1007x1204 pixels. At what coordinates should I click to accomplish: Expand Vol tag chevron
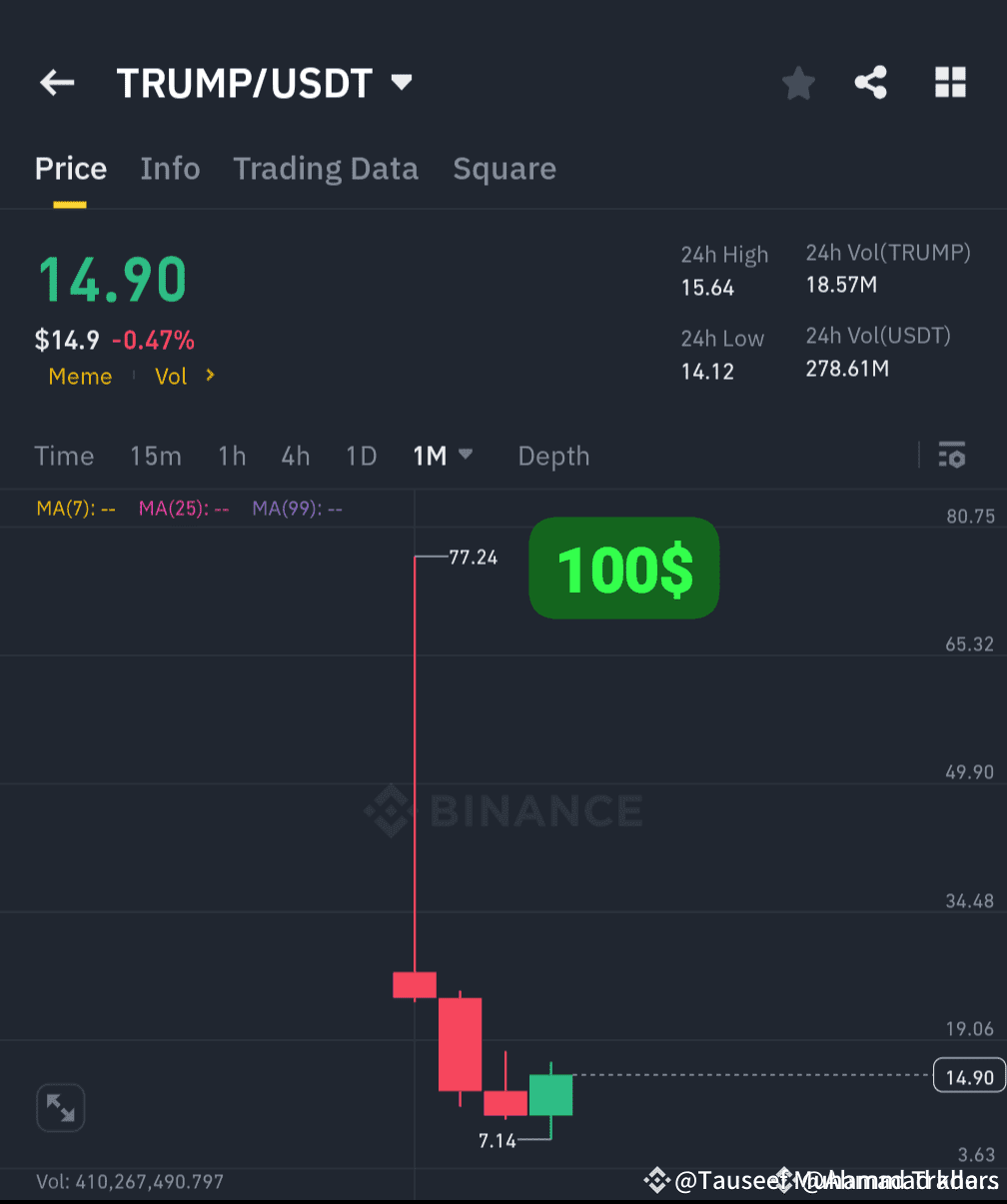point(210,376)
